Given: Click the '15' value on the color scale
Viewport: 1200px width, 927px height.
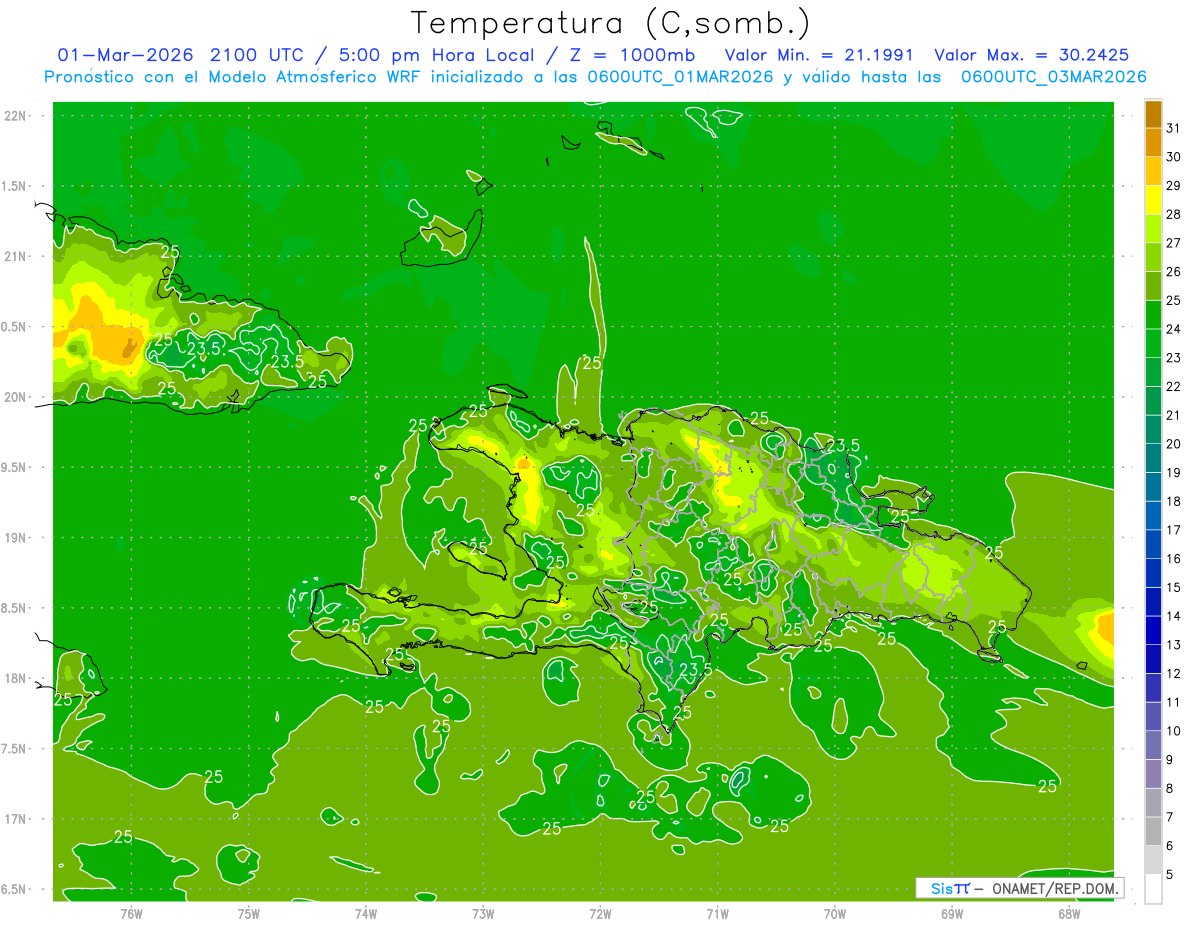Looking at the screenshot, I should coord(1174,588).
